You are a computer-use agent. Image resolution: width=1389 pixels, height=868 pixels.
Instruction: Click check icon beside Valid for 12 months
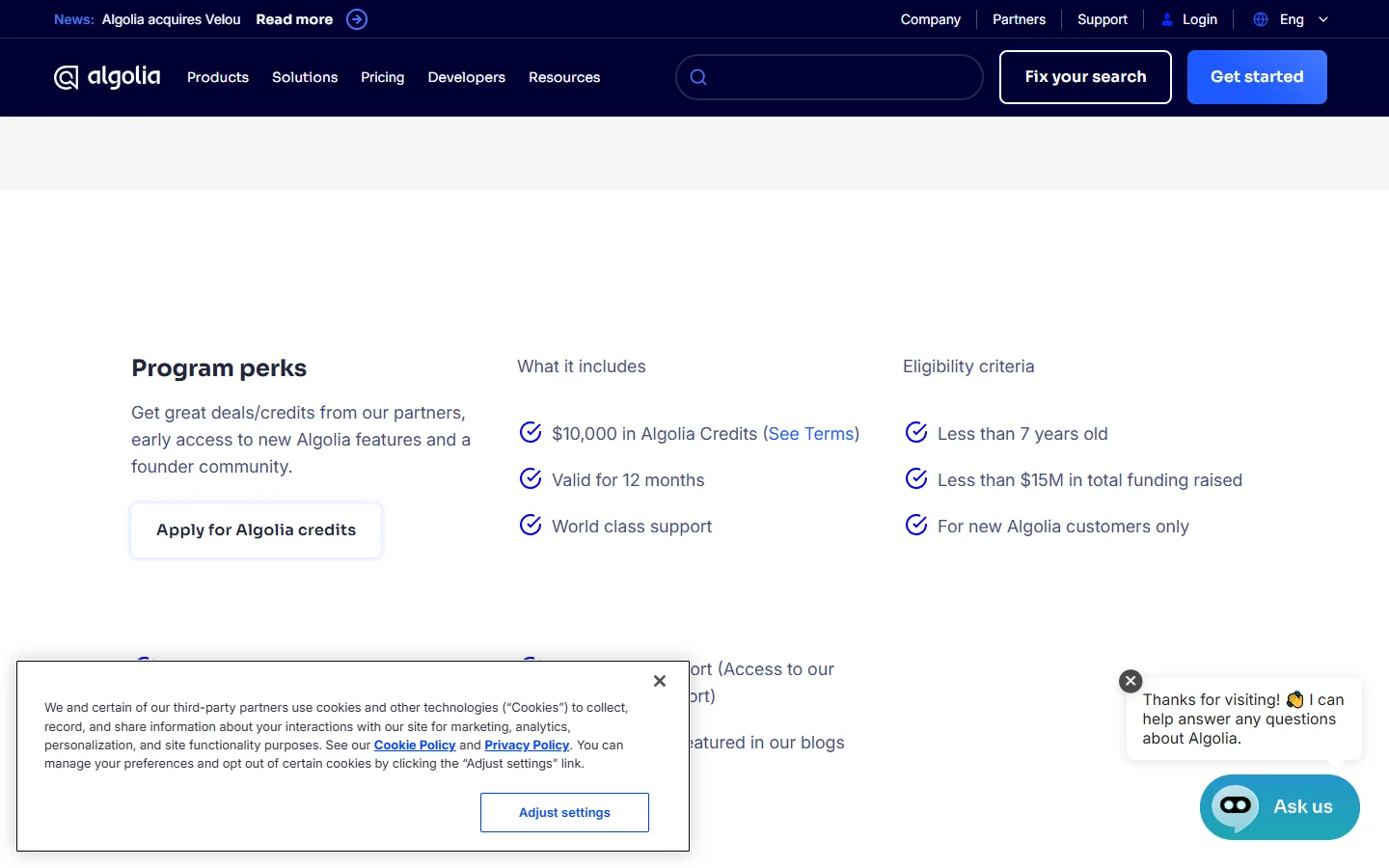click(x=531, y=478)
